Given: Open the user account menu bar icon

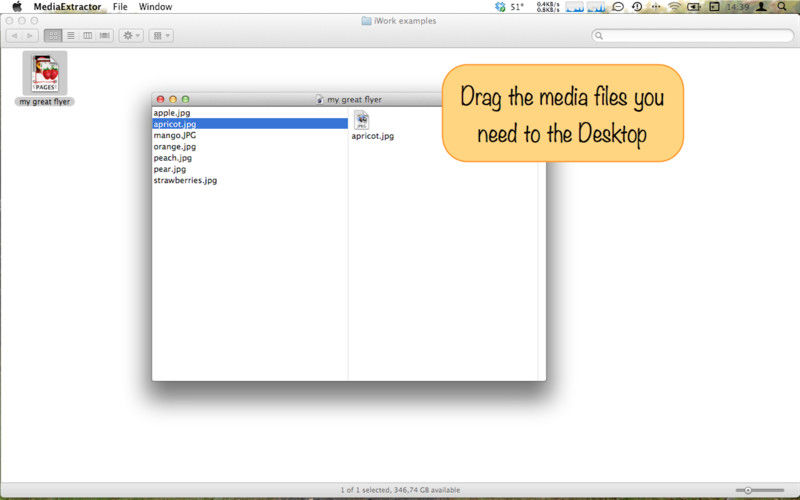Looking at the screenshot, I should click(762, 7).
